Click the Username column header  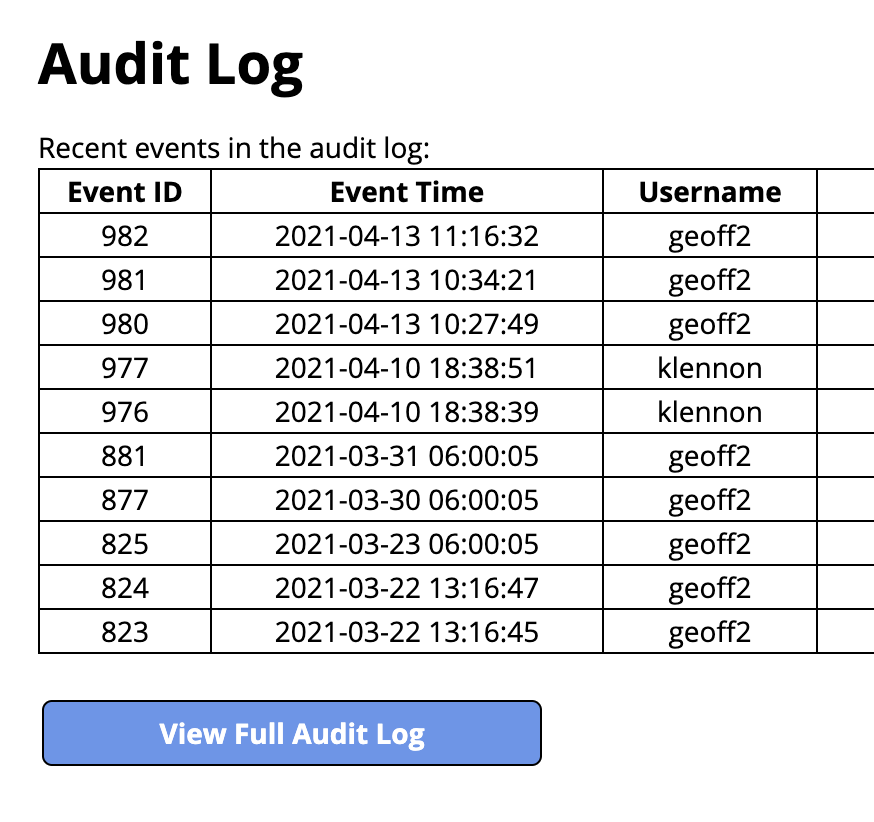710,192
